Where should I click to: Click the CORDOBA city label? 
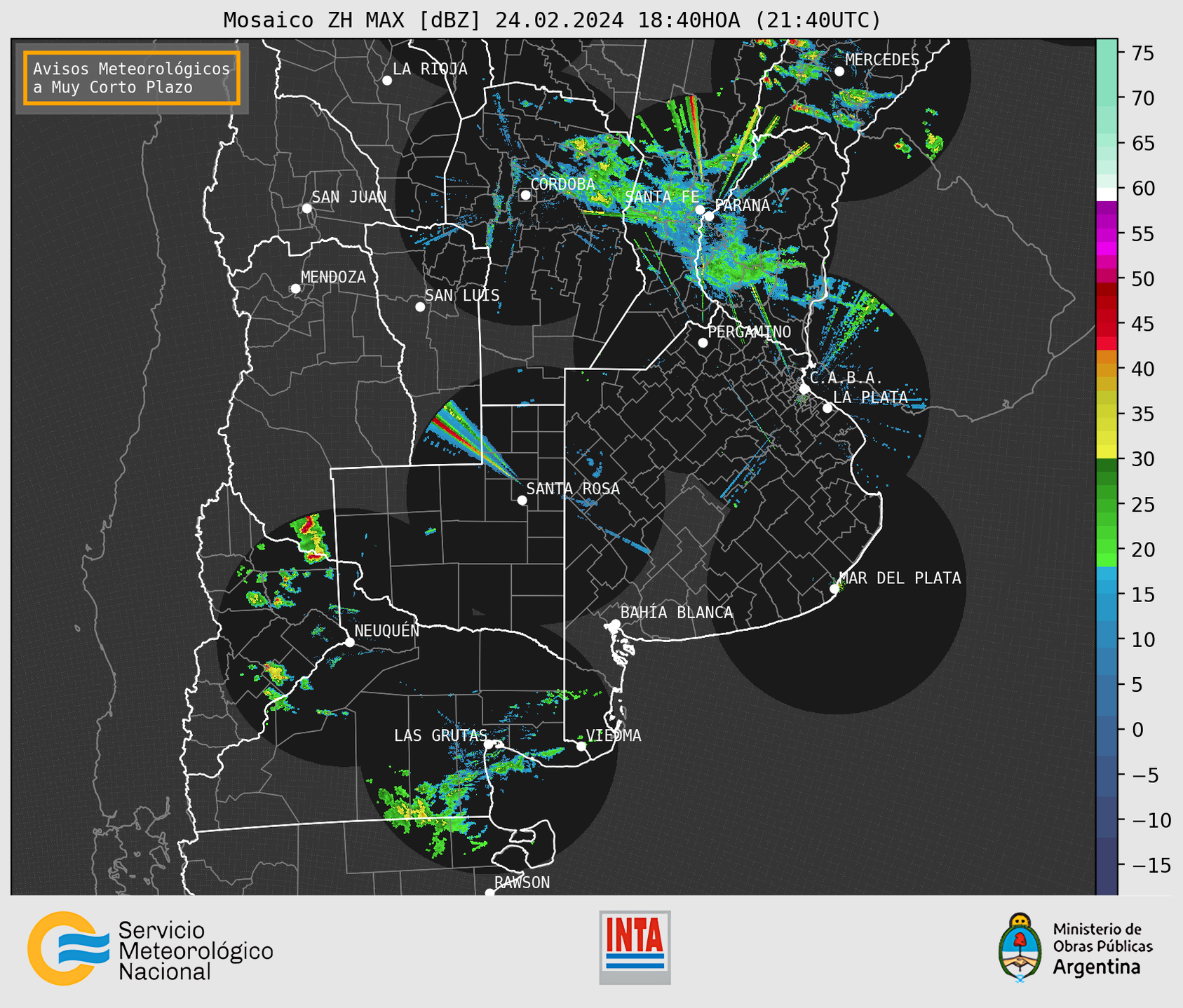tap(563, 184)
